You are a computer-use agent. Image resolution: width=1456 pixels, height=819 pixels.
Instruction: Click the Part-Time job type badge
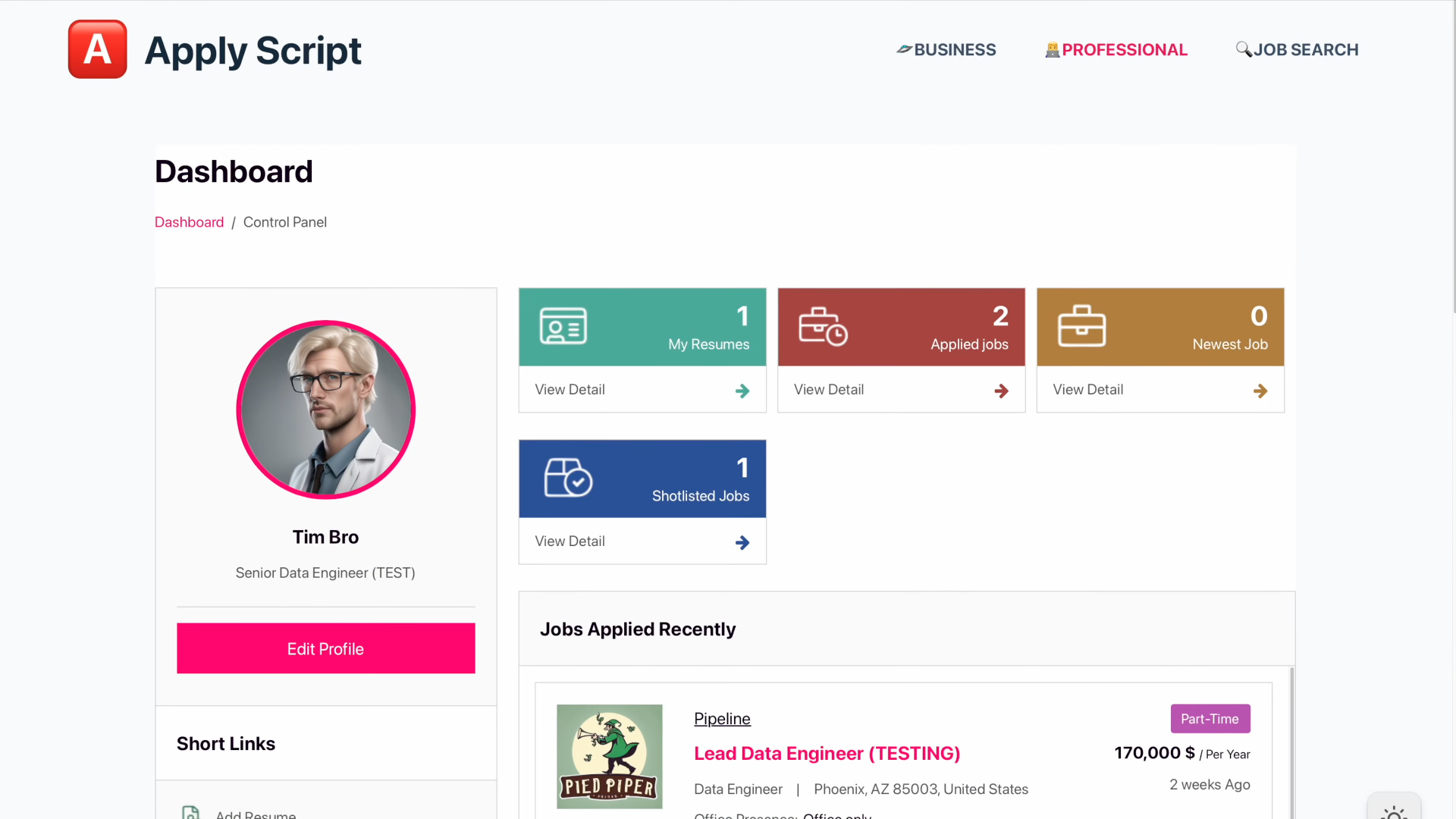coord(1210,719)
